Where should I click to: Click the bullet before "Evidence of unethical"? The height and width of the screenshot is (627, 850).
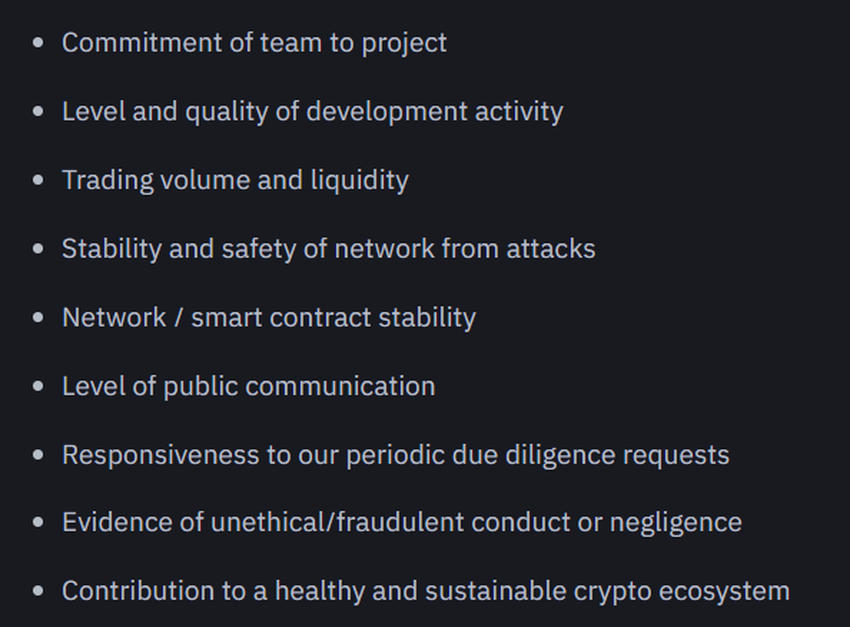[x=38, y=522]
